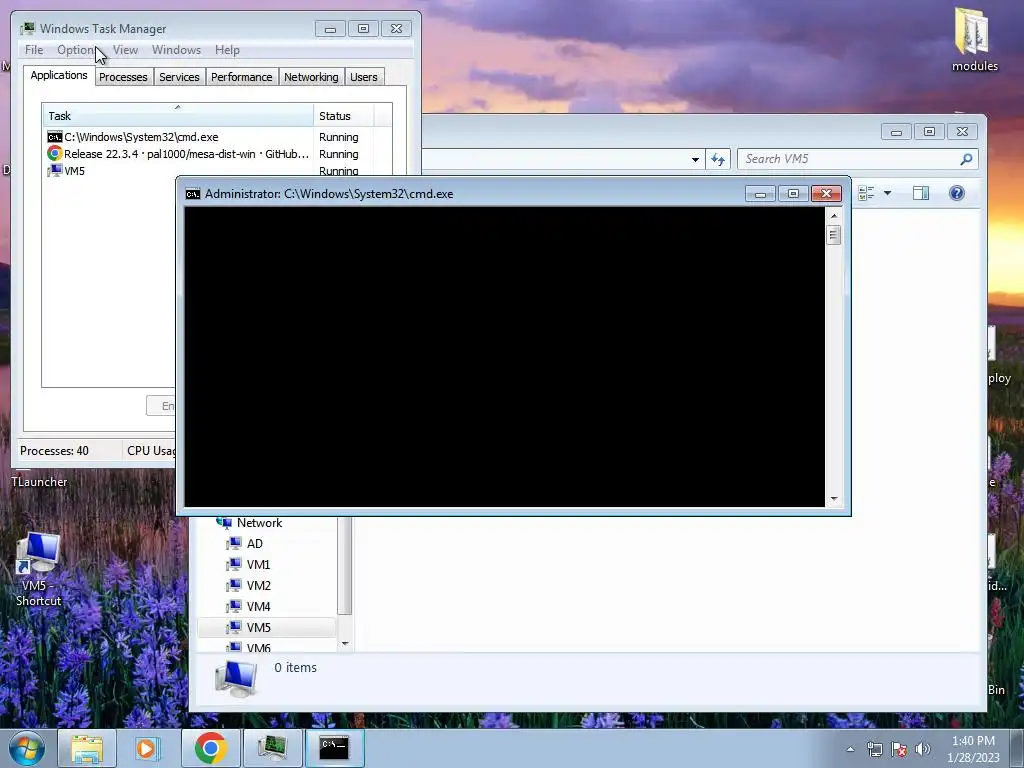Click down arrow on cmd window scrollbar

[833, 499]
